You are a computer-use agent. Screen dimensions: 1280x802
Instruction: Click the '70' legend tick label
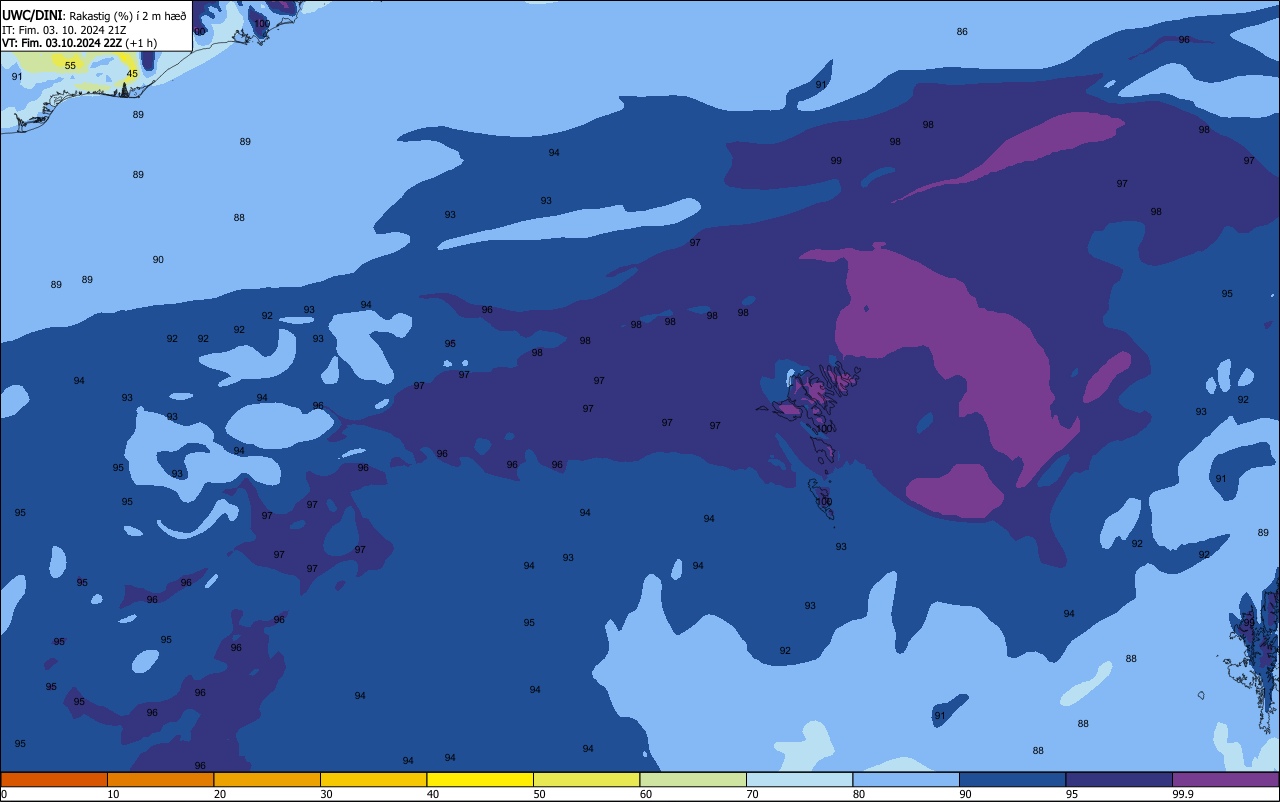pos(752,794)
